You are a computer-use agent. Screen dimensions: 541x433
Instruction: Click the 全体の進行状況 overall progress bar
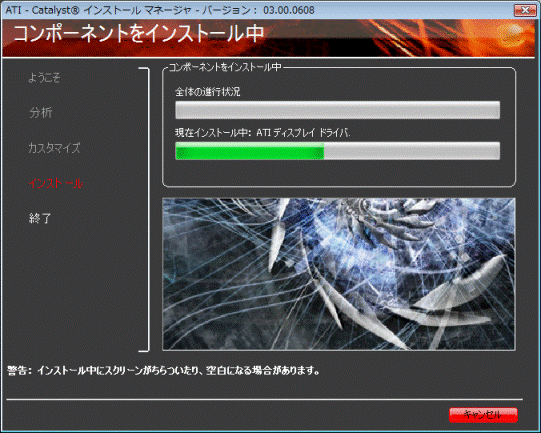click(x=337, y=110)
